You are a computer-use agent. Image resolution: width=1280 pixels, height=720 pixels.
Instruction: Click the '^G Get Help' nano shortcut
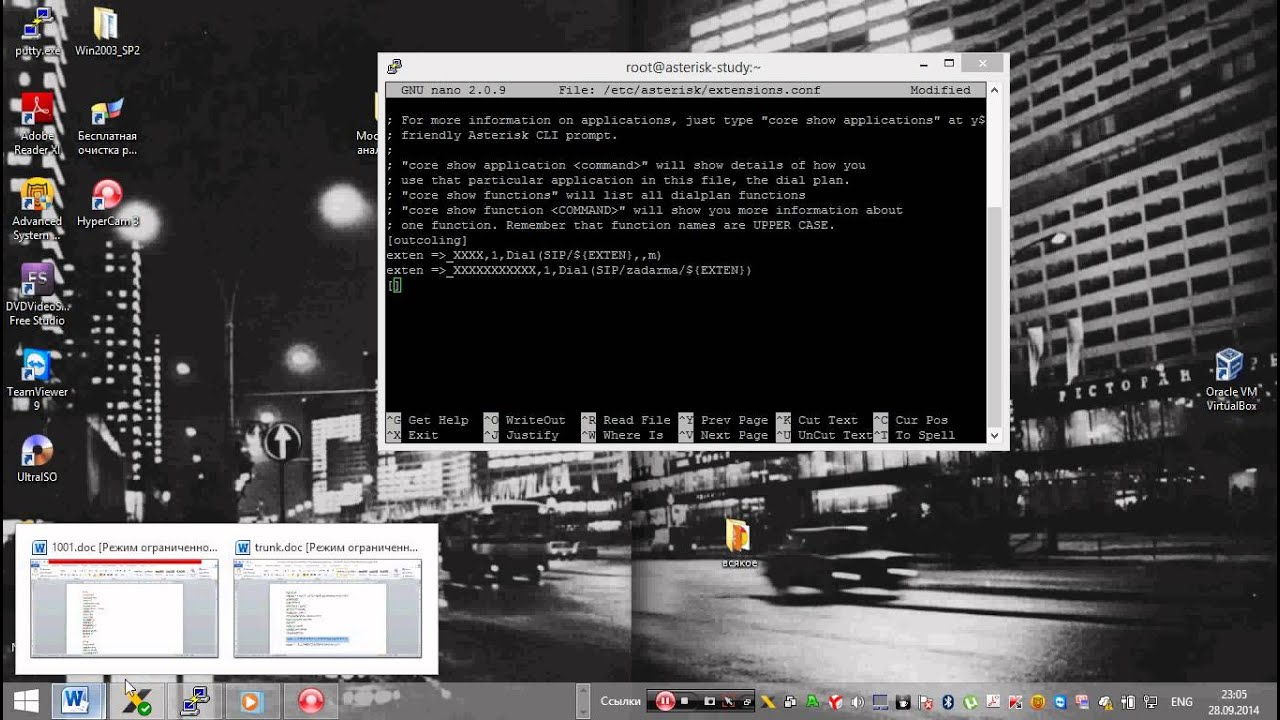(x=427, y=420)
